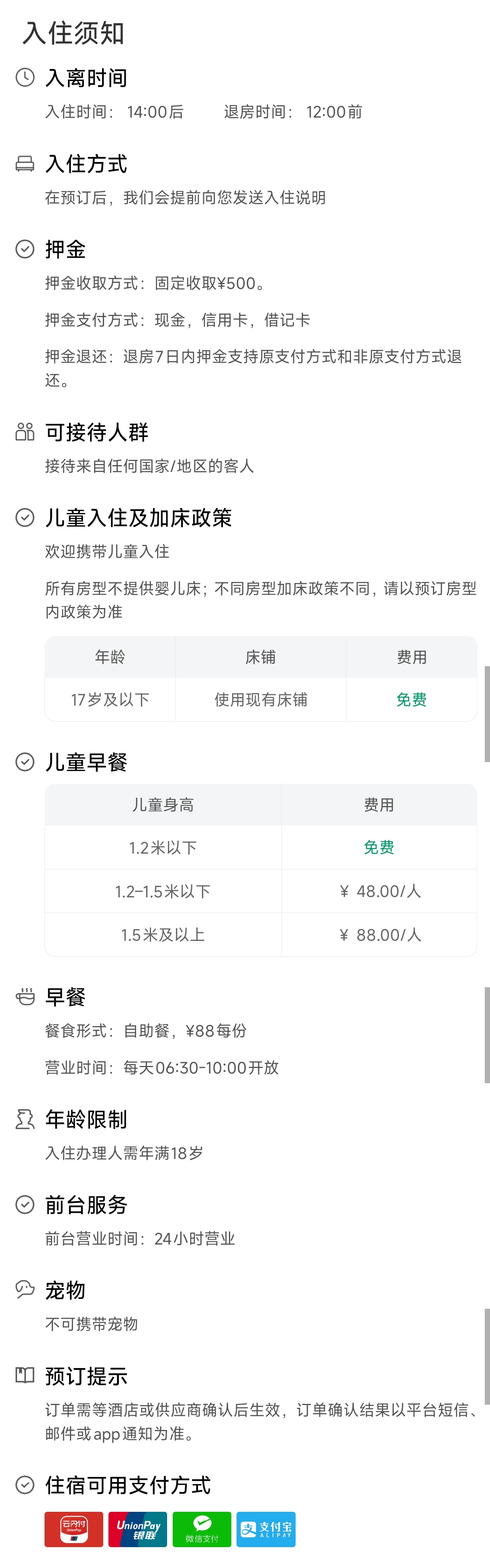Click the check icon beside 儿童早餐

[24, 762]
